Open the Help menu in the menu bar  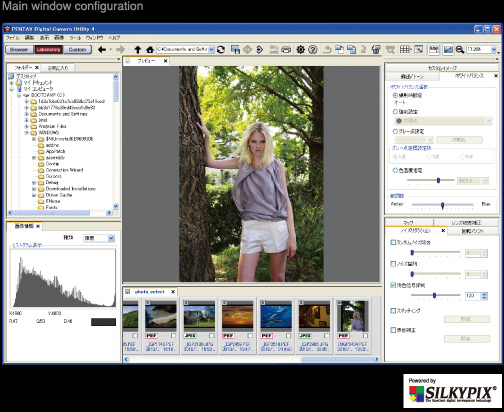114,38
